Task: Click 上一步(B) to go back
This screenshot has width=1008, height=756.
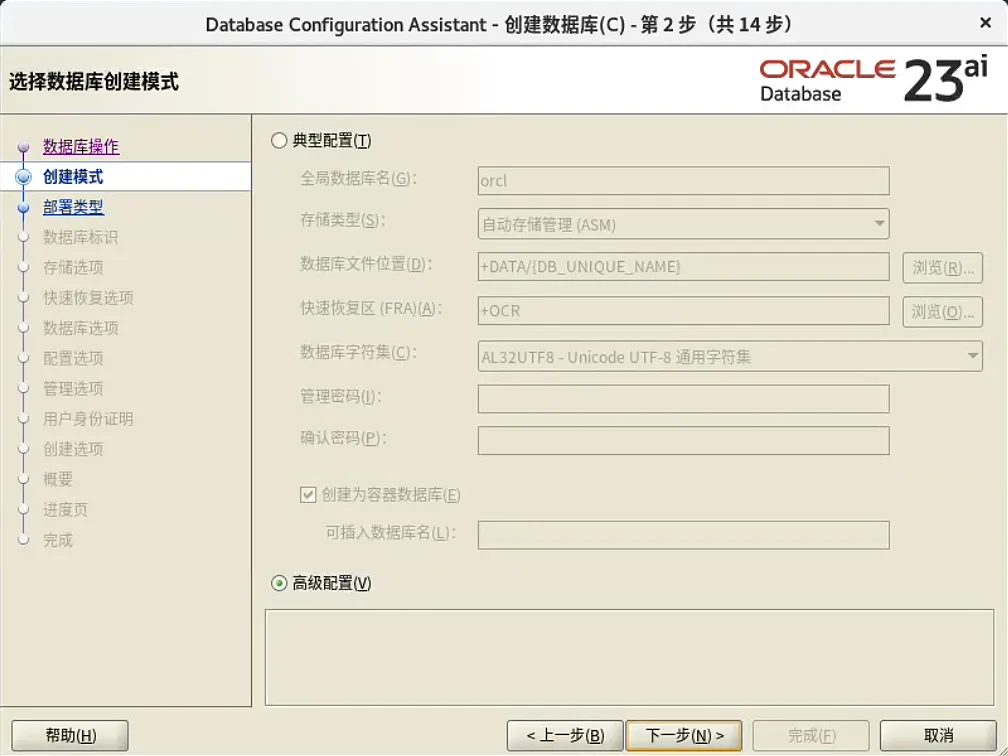Action: tap(565, 734)
